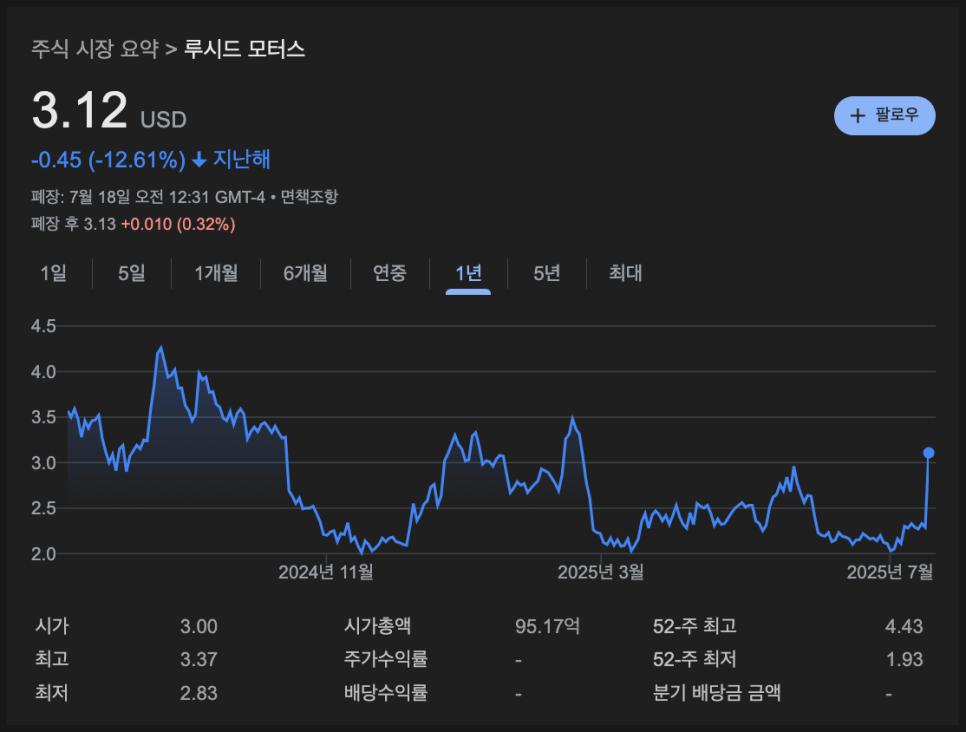Click the 2.0 y-axis label

[44, 554]
